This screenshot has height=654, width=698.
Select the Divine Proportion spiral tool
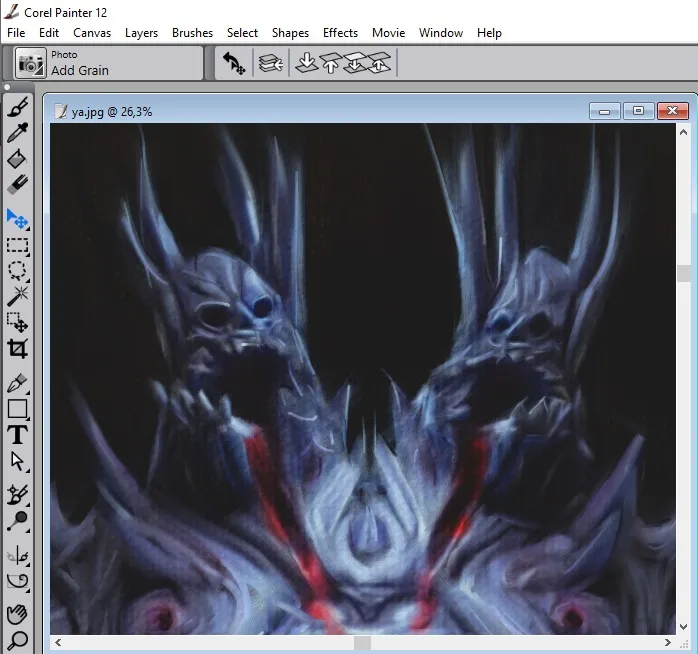point(18,581)
